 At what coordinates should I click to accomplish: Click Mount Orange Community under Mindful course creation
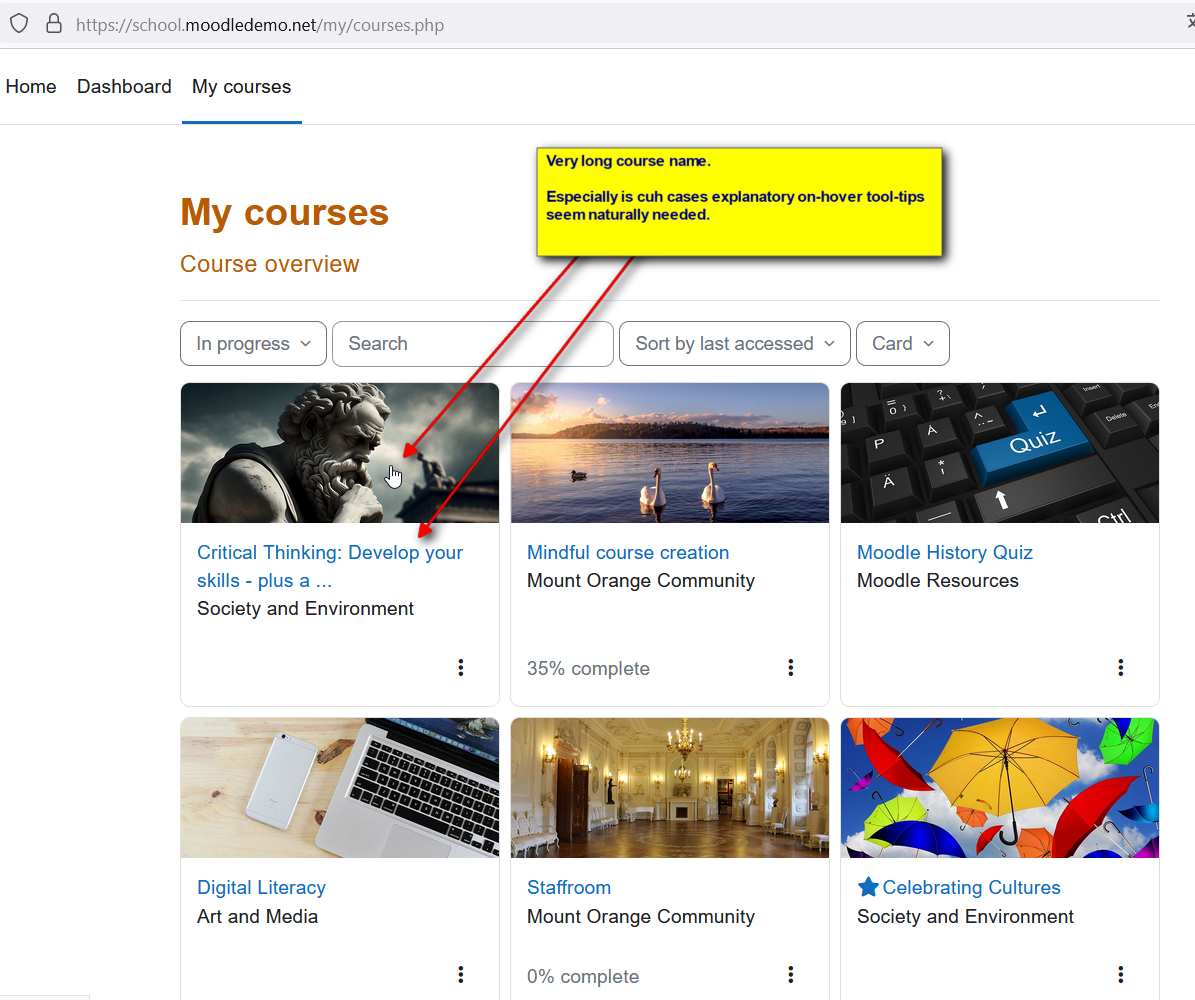641,581
